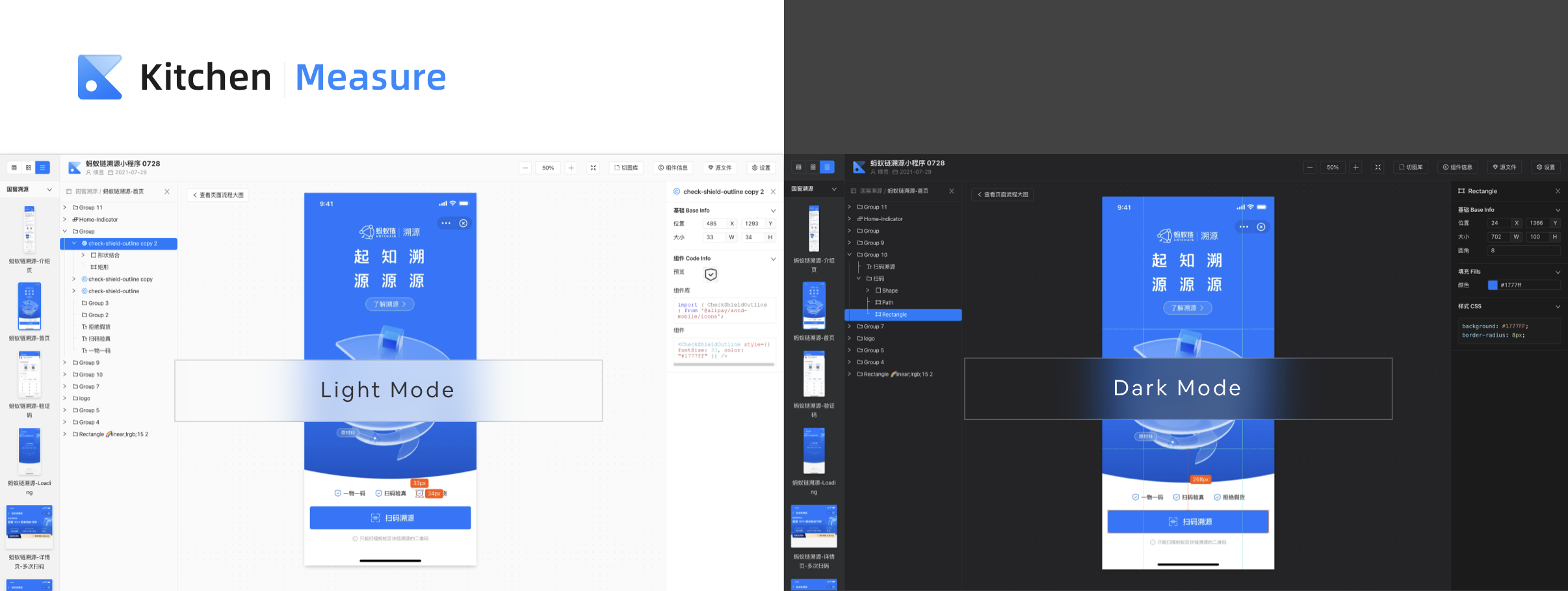Collapse the Base Info section in light mode

773,211
